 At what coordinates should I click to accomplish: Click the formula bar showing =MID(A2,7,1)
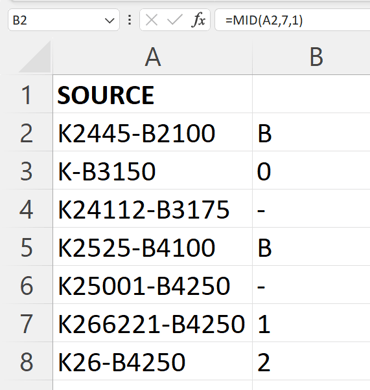[x=293, y=20]
